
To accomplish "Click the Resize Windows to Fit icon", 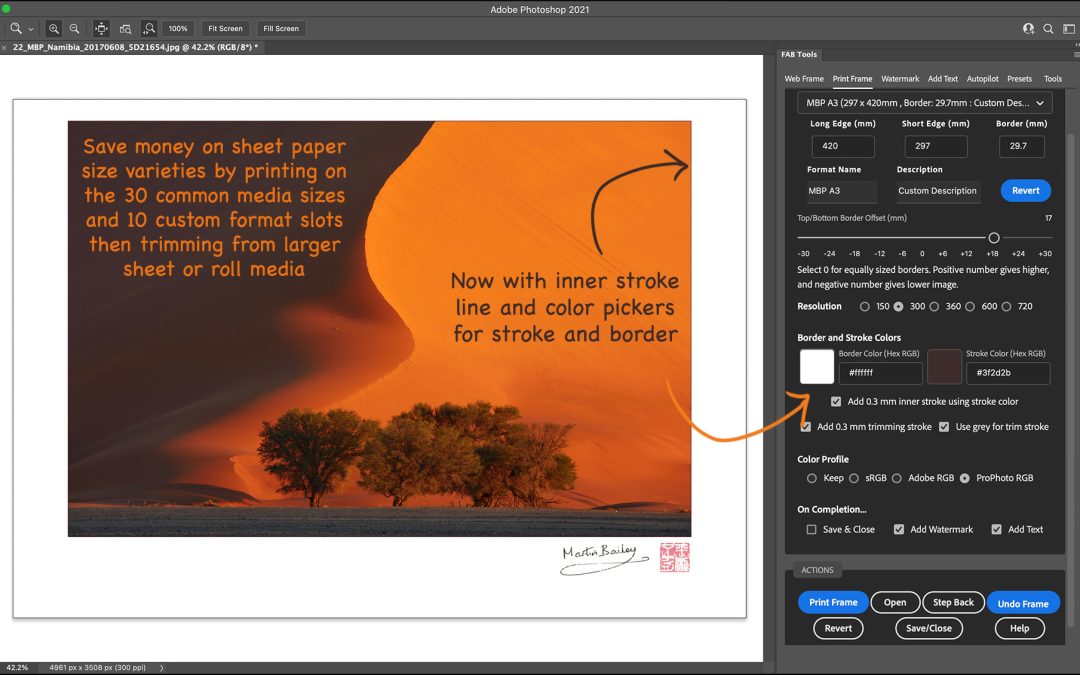I will (102, 29).
